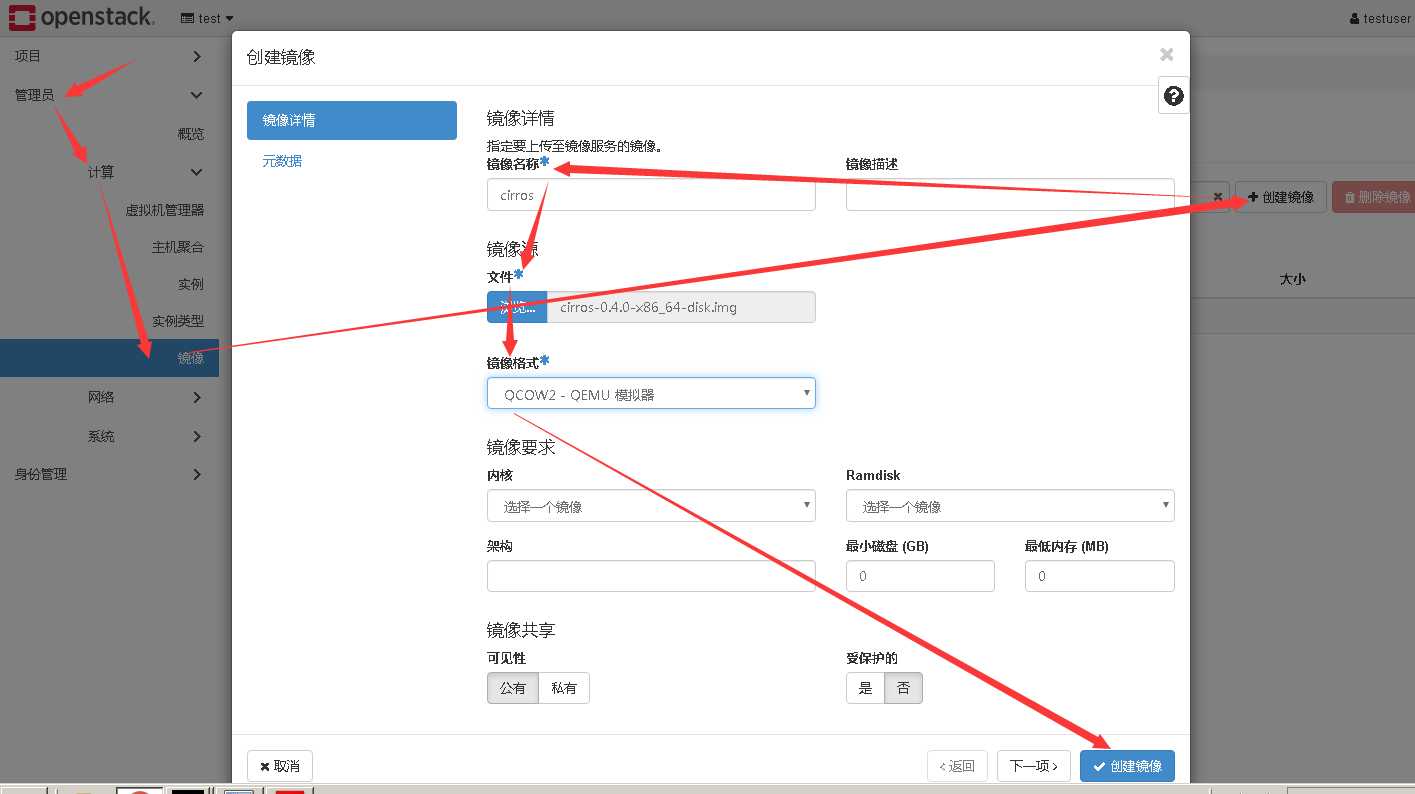Open 实例类型 in the sidebar
Image resolution: width=1415 pixels, height=794 pixels.
[178, 321]
